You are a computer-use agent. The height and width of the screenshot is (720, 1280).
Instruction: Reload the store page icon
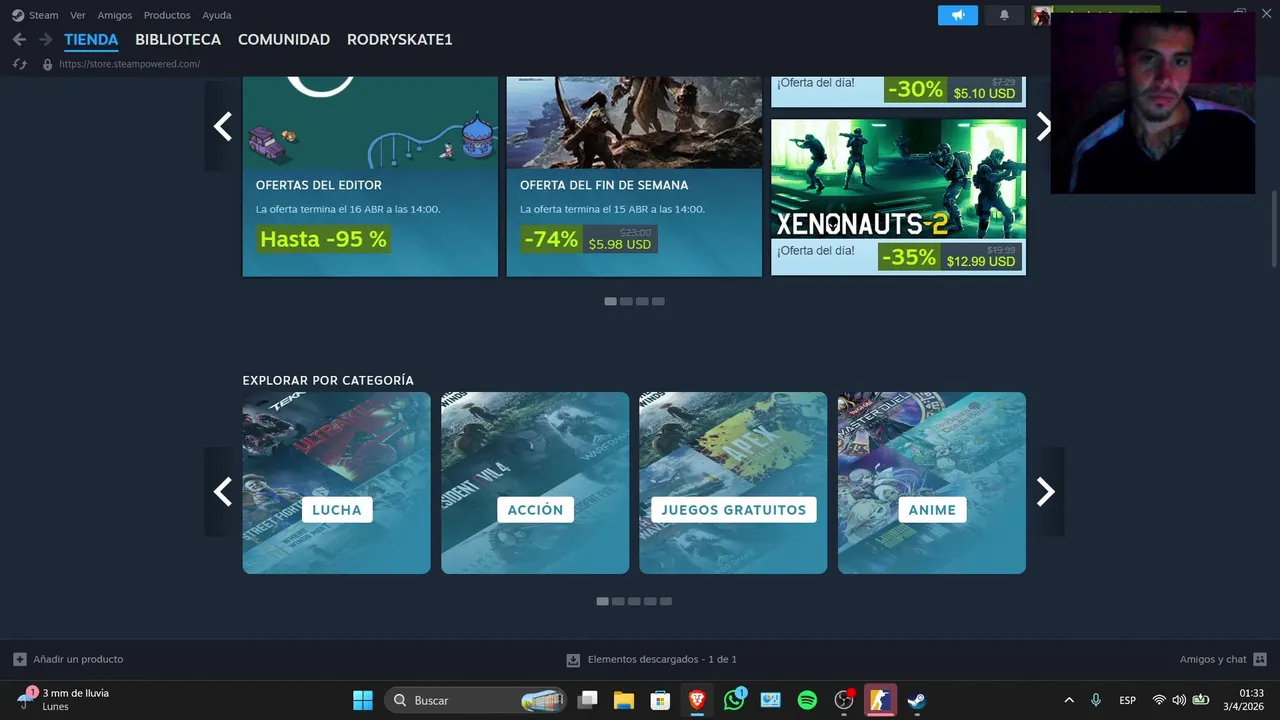pos(19,64)
